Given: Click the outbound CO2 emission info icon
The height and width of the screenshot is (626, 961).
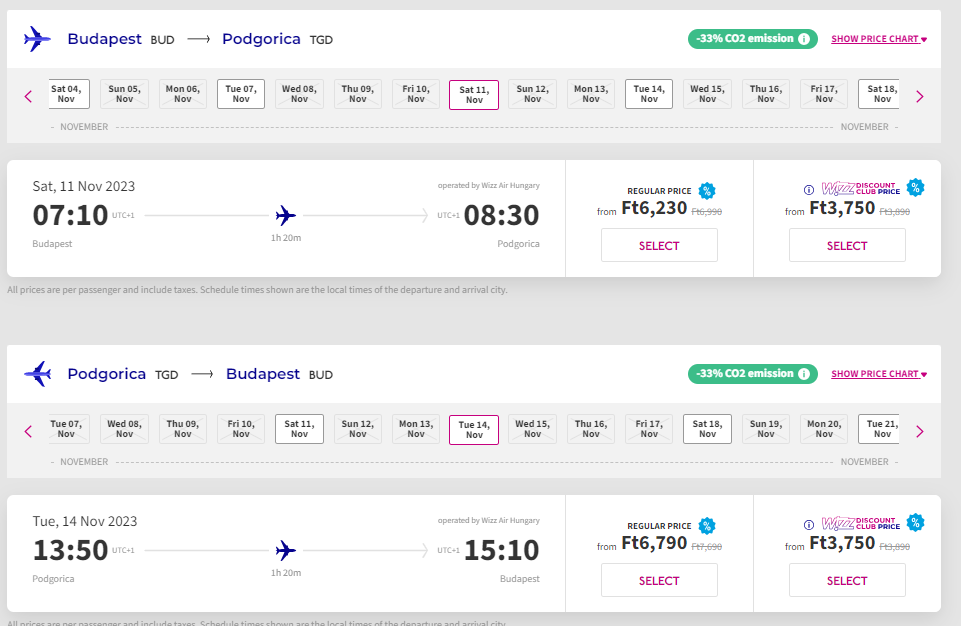Looking at the screenshot, I should click(803, 39).
